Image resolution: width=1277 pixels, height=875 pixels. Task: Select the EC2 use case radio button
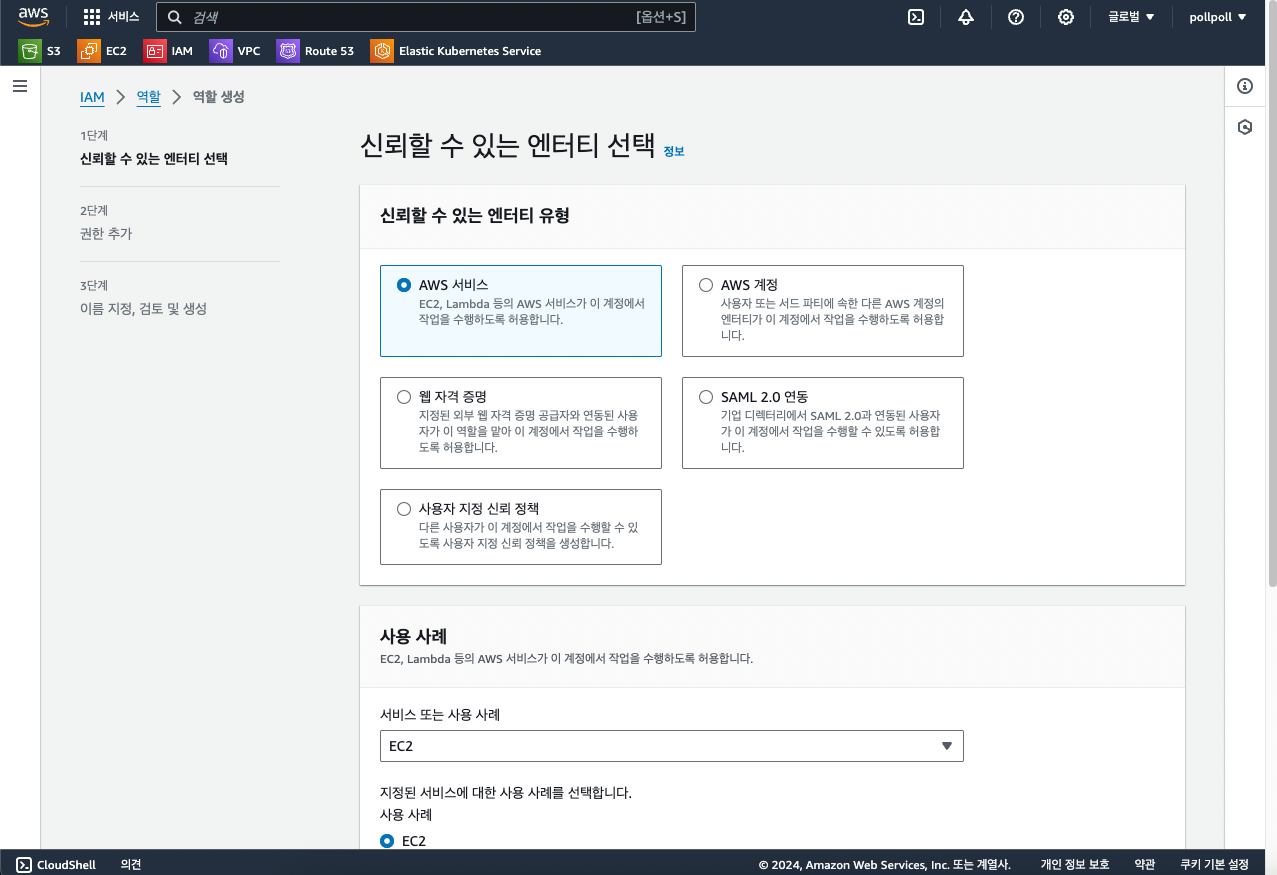387,841
